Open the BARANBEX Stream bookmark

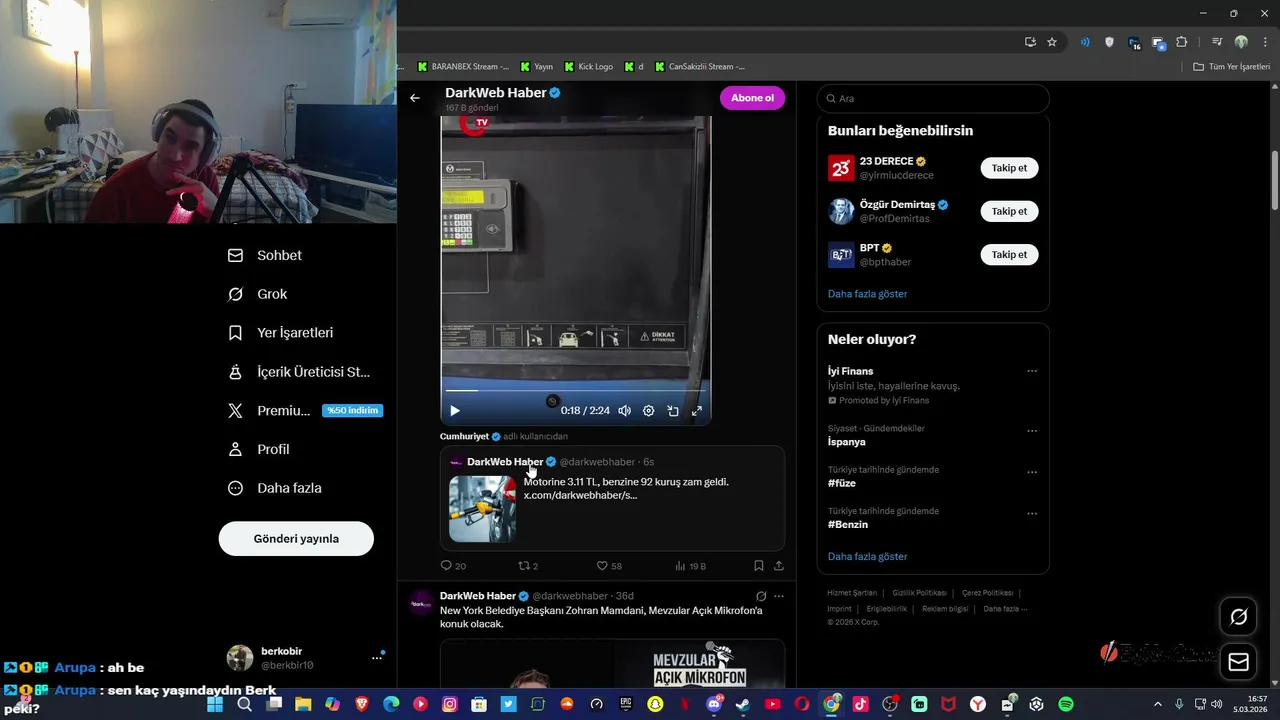pos(463,67)
